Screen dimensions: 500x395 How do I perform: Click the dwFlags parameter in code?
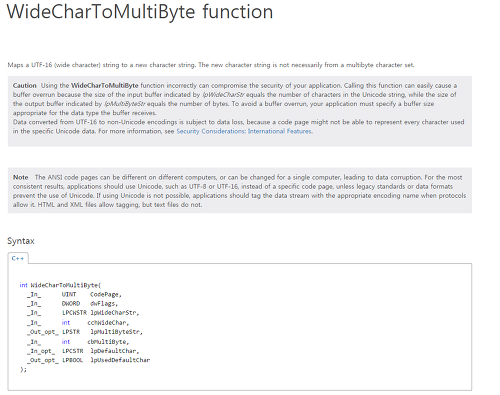[x=102, y=304]
